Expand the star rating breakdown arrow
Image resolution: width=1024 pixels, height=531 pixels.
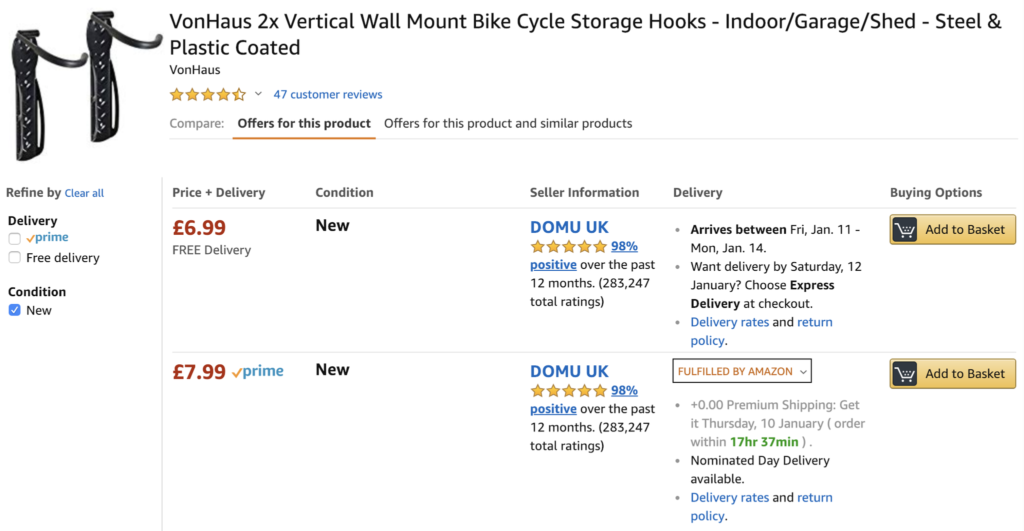tap(258, 94)
